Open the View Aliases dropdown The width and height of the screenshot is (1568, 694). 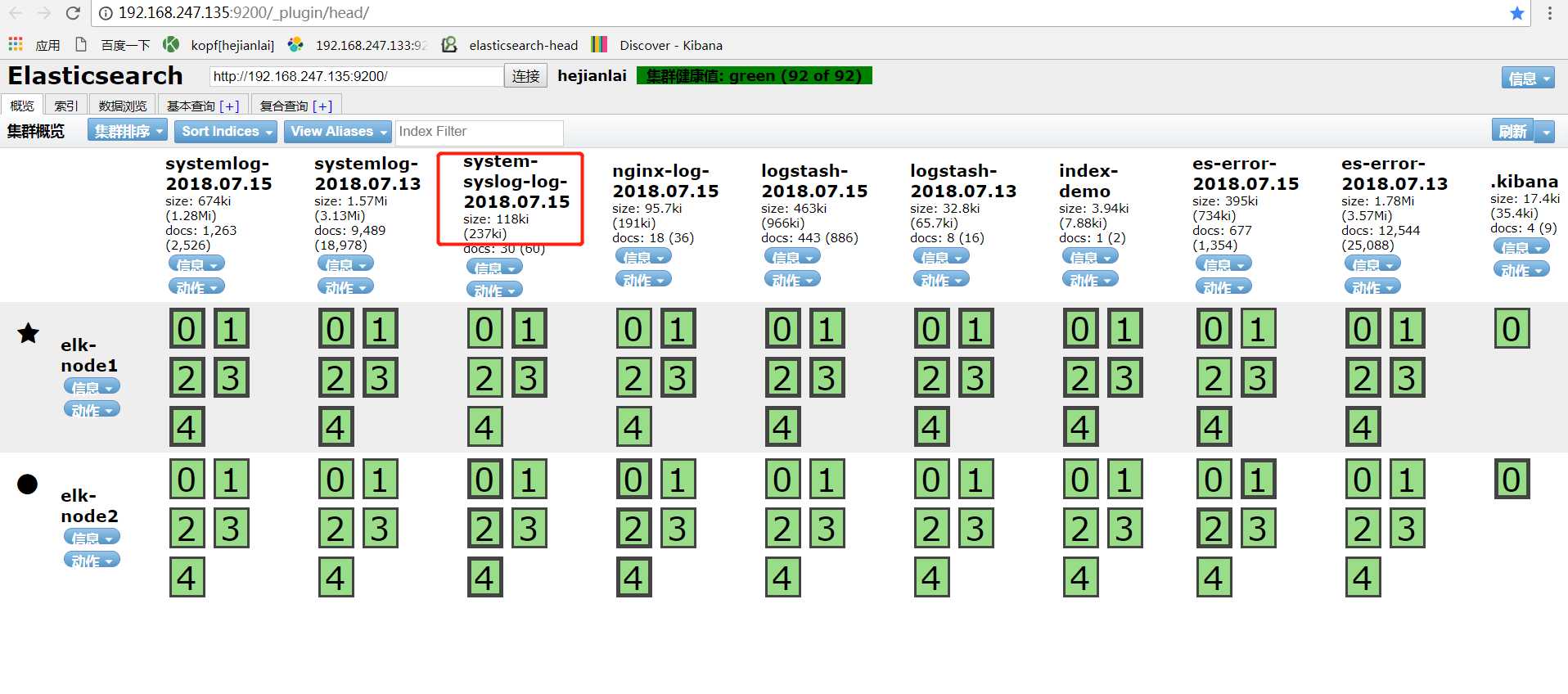337,131
